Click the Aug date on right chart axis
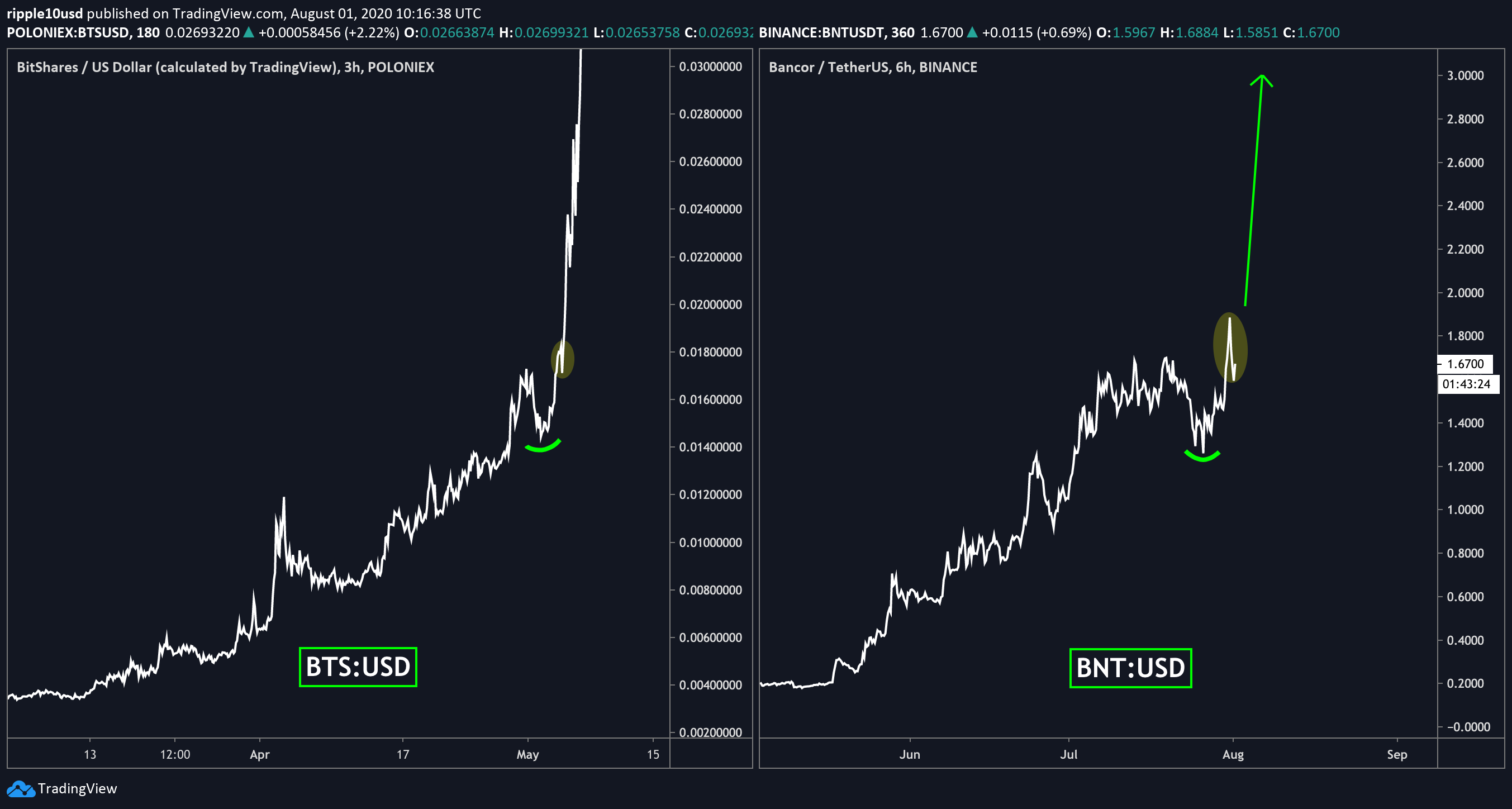The image size is (1512, 809). 1233,754
